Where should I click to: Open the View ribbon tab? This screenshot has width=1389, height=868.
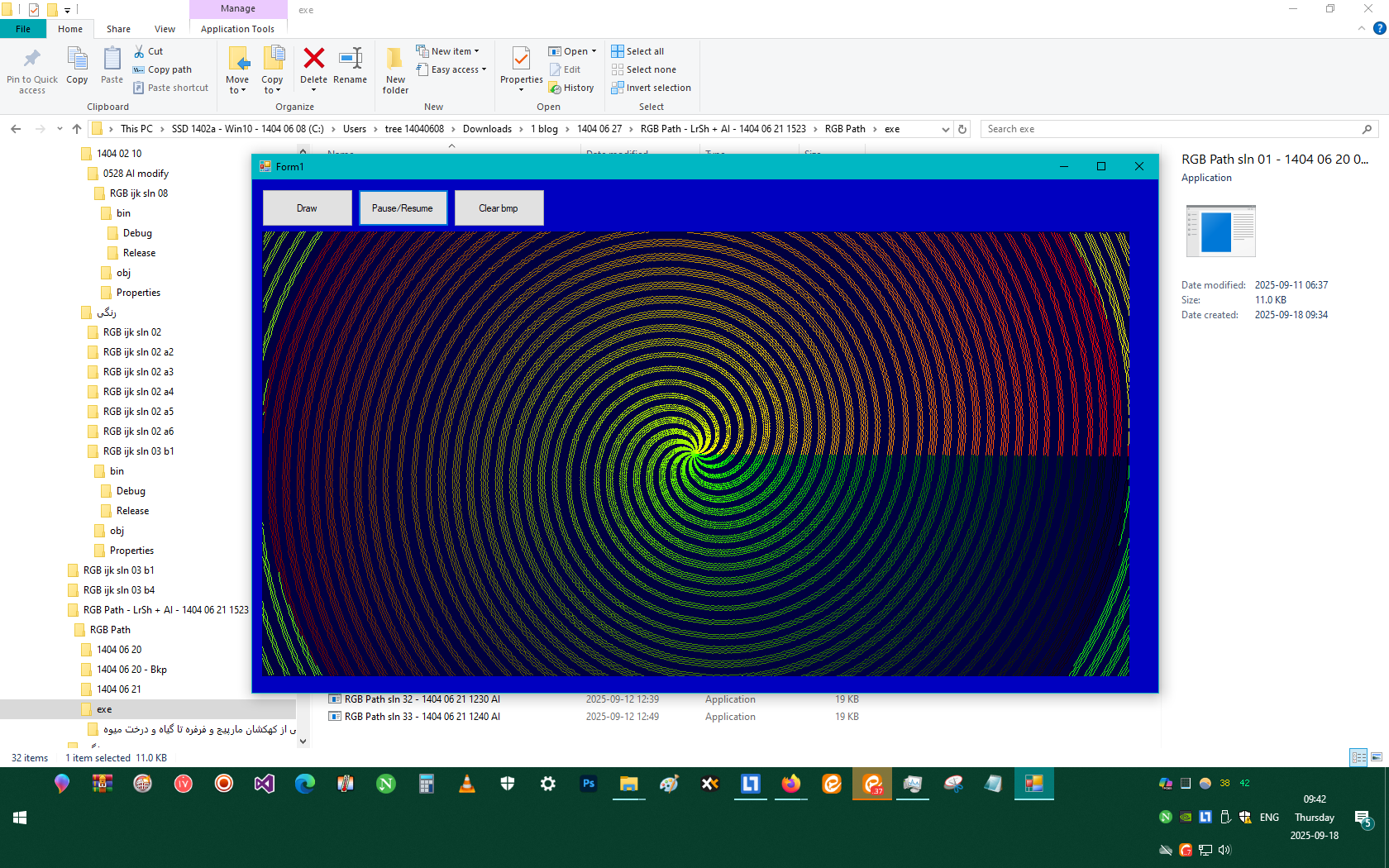click(x=165, y=29)
